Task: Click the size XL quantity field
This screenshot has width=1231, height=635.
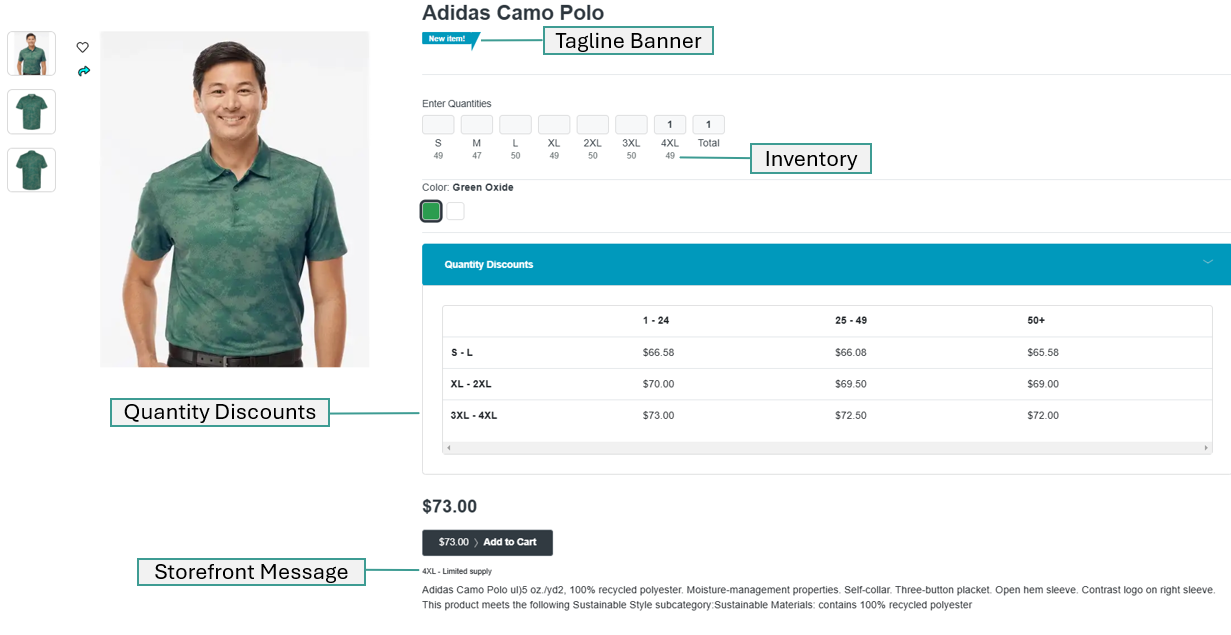Action: (554, 125)
